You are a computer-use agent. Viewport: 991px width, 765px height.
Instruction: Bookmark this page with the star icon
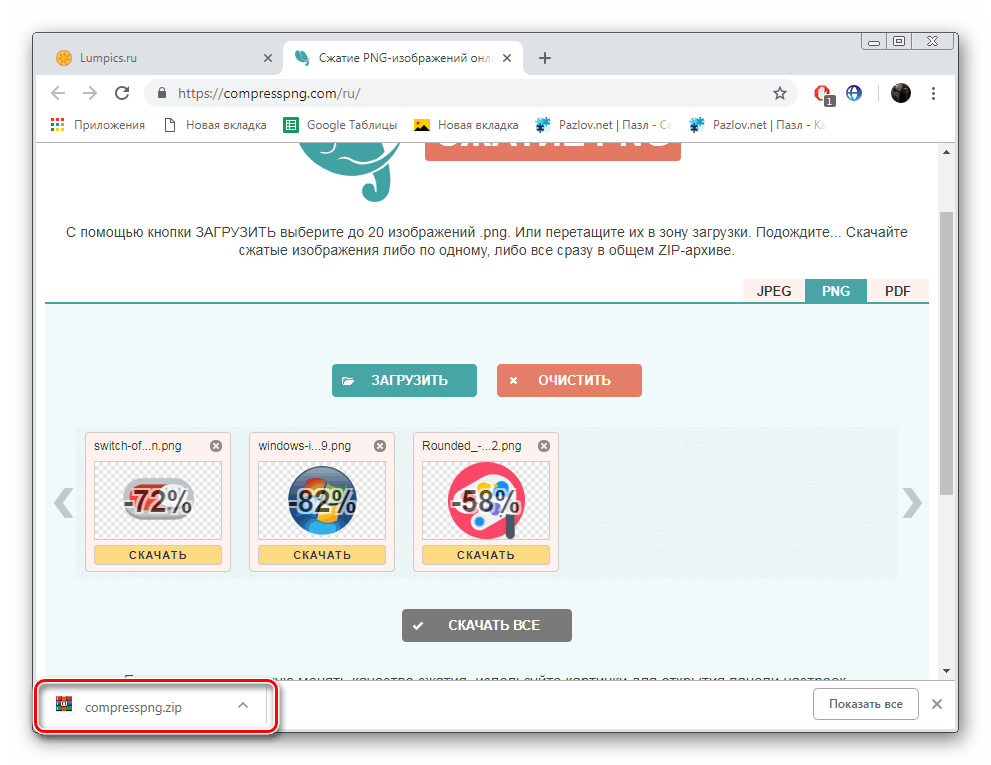tap(779, 92)
